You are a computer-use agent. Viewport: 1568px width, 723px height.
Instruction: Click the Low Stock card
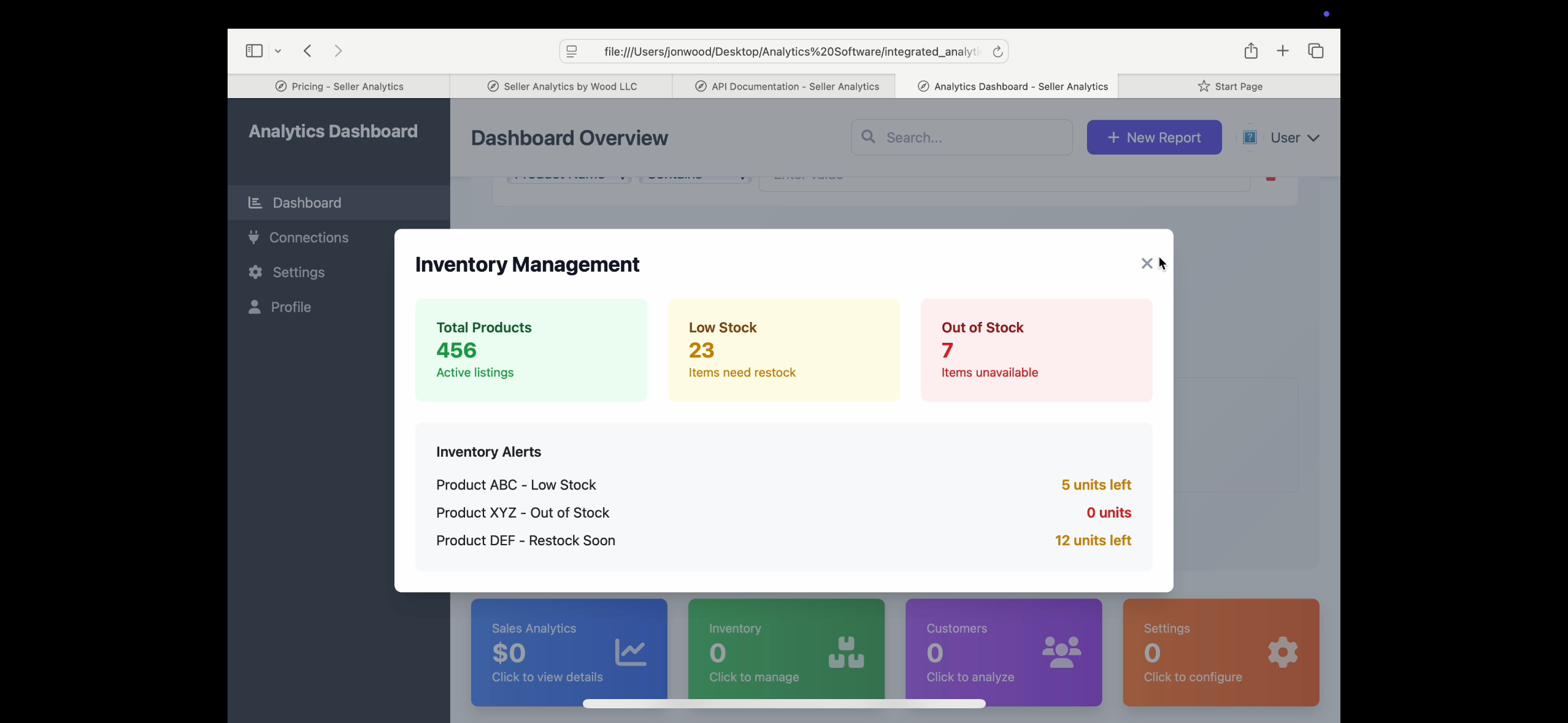[x=784, y=350]
